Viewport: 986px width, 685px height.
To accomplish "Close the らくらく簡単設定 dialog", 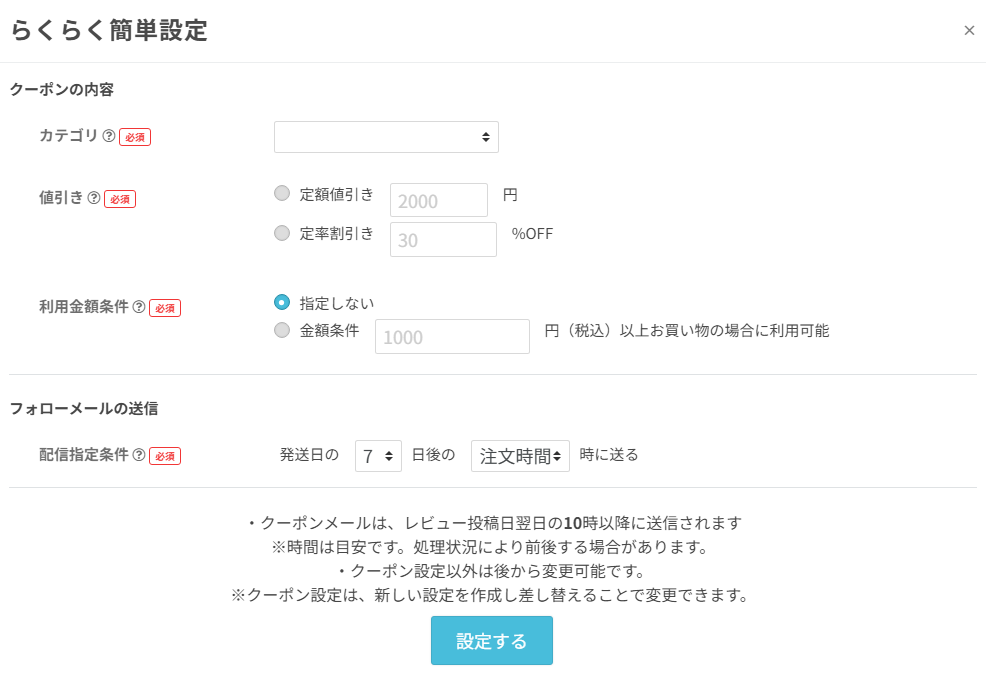I will [969, 31].
